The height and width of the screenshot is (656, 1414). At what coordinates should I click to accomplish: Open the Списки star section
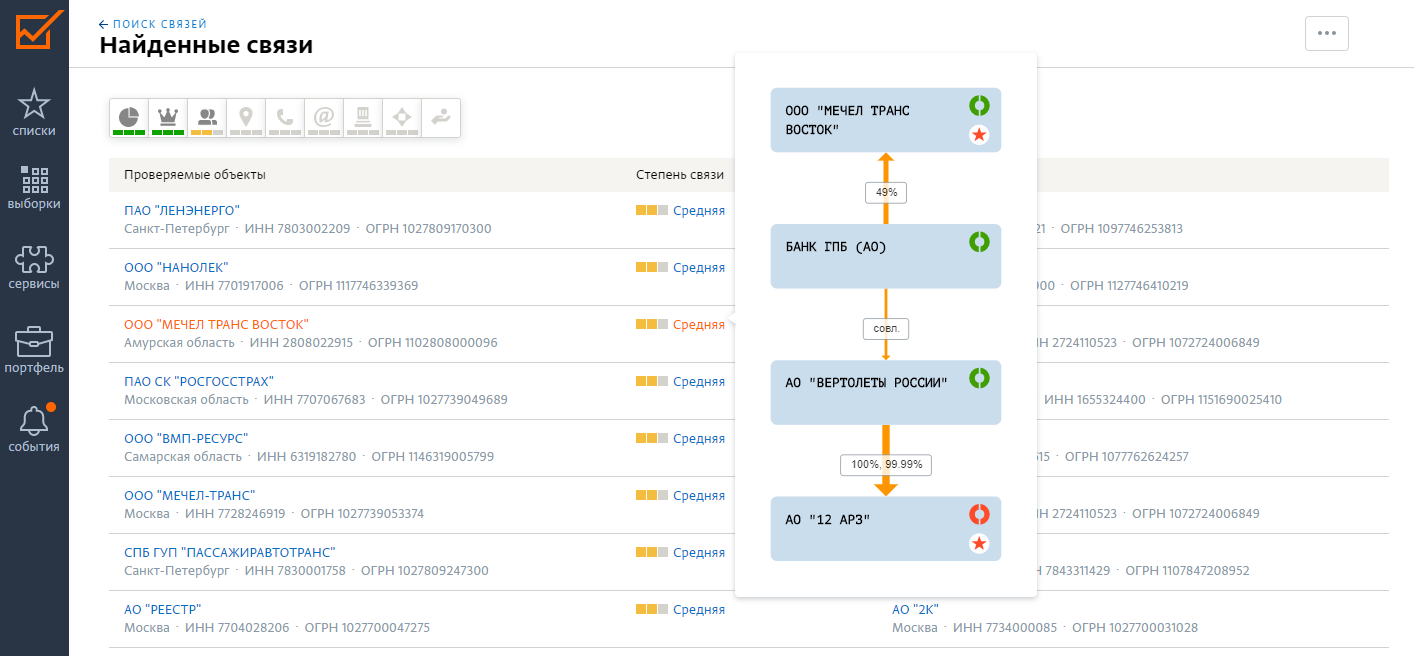pyautogui.click(x=34, y=112)
